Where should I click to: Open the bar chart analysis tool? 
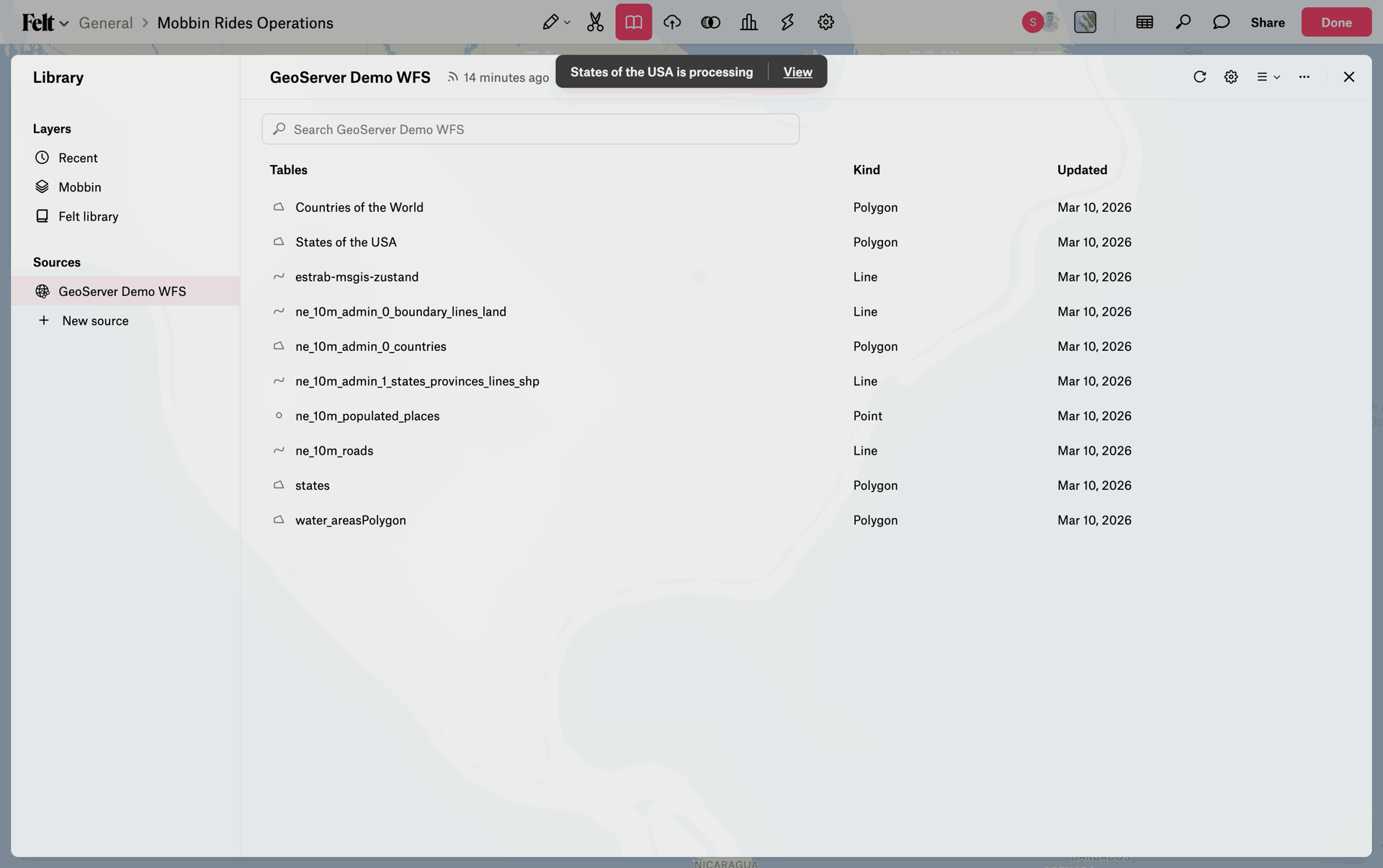[749, 22]
